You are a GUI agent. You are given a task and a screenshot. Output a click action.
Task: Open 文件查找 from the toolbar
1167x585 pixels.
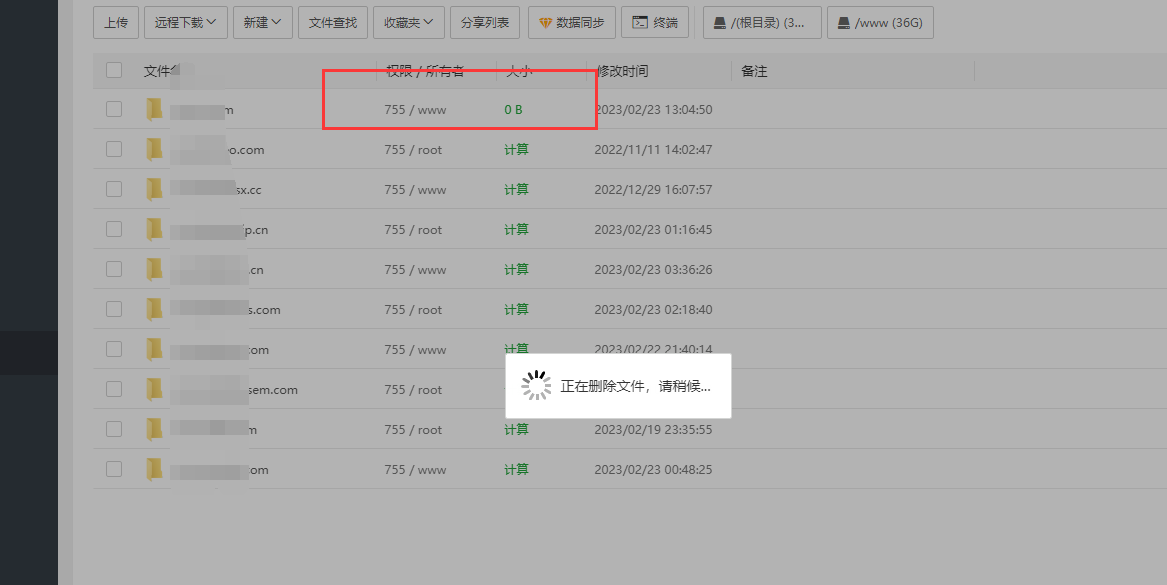pyautogui.click(x=333, y=22)
